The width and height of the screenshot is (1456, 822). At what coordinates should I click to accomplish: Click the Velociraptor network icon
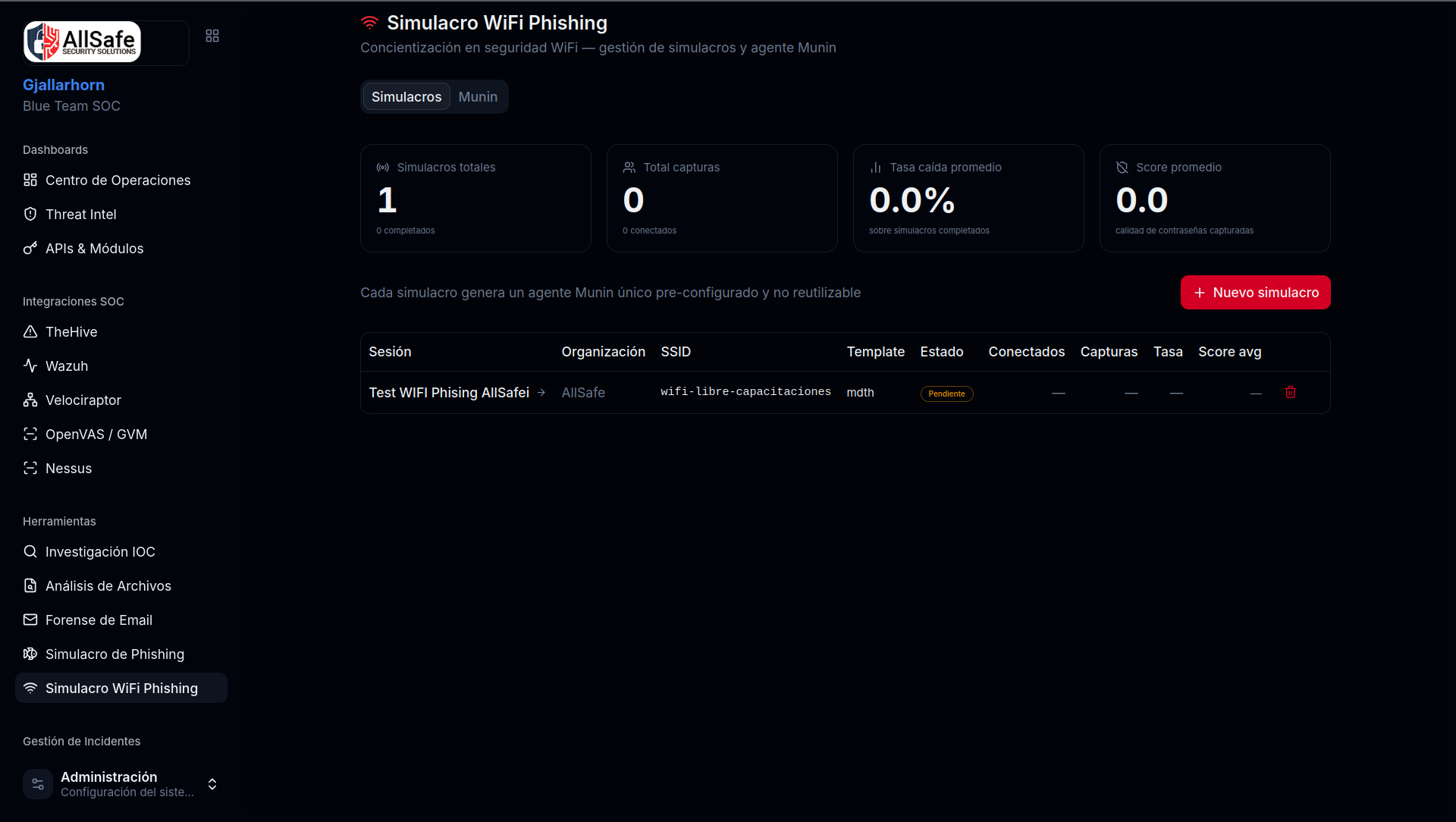point(30,400)
